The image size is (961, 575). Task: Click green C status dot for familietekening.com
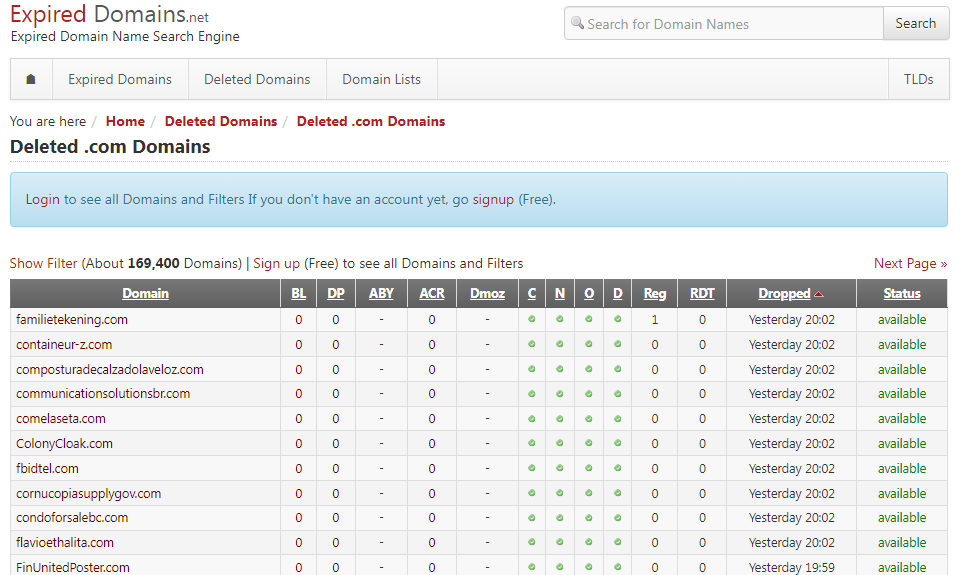(532, 319)
